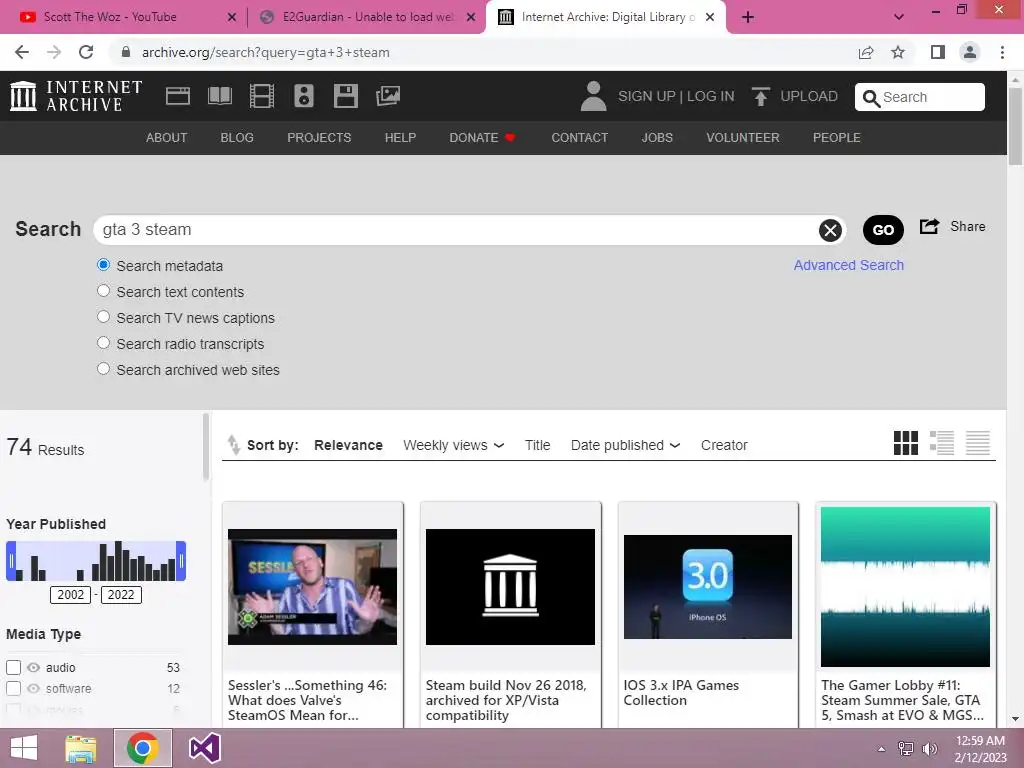The image size is (1024, 768).
Task: Toggle eye icon for audio filter
Action: pyautogui.click(x=33, y=667)
